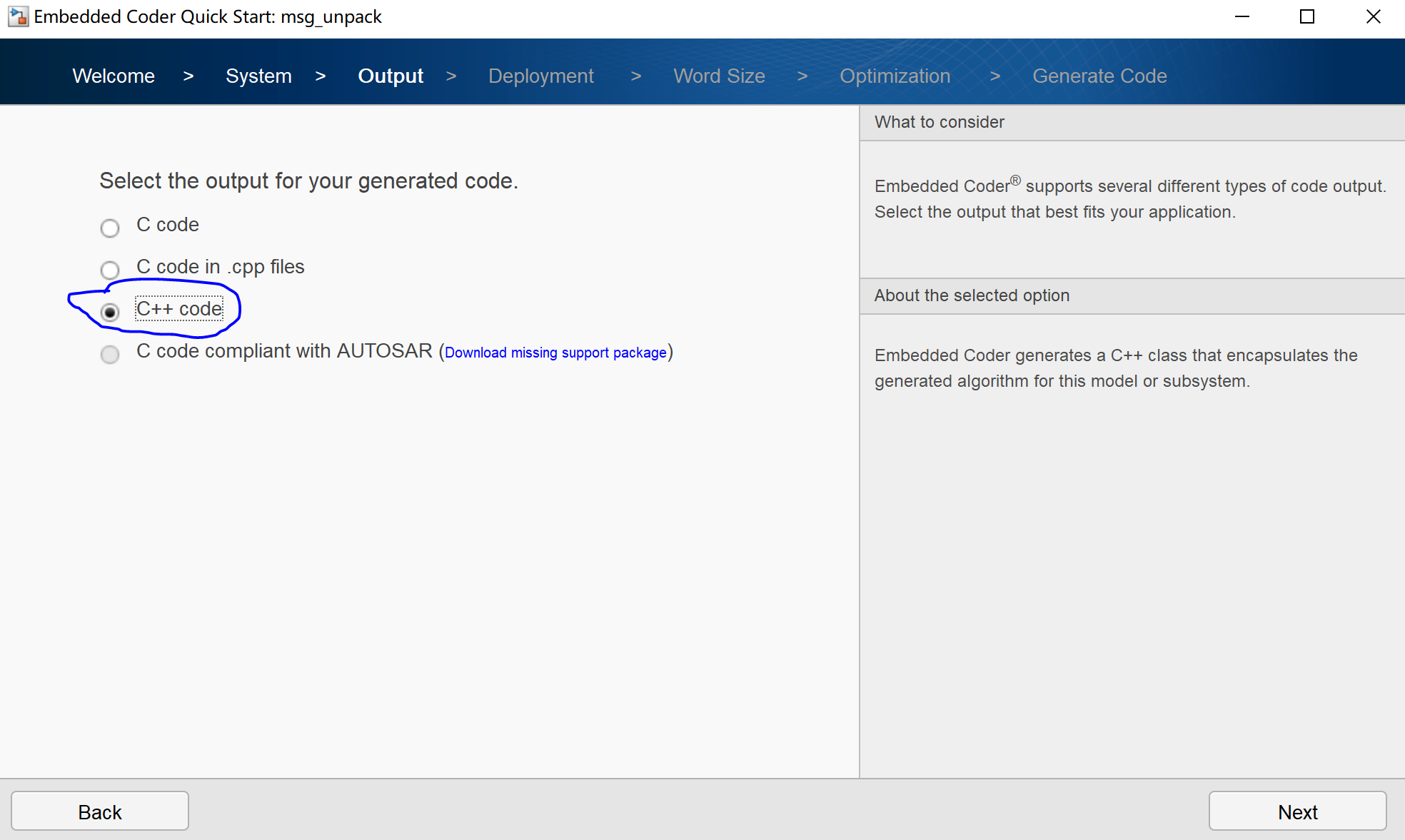Click the Back button
1405x840 pixels.
tap(100, 811)
